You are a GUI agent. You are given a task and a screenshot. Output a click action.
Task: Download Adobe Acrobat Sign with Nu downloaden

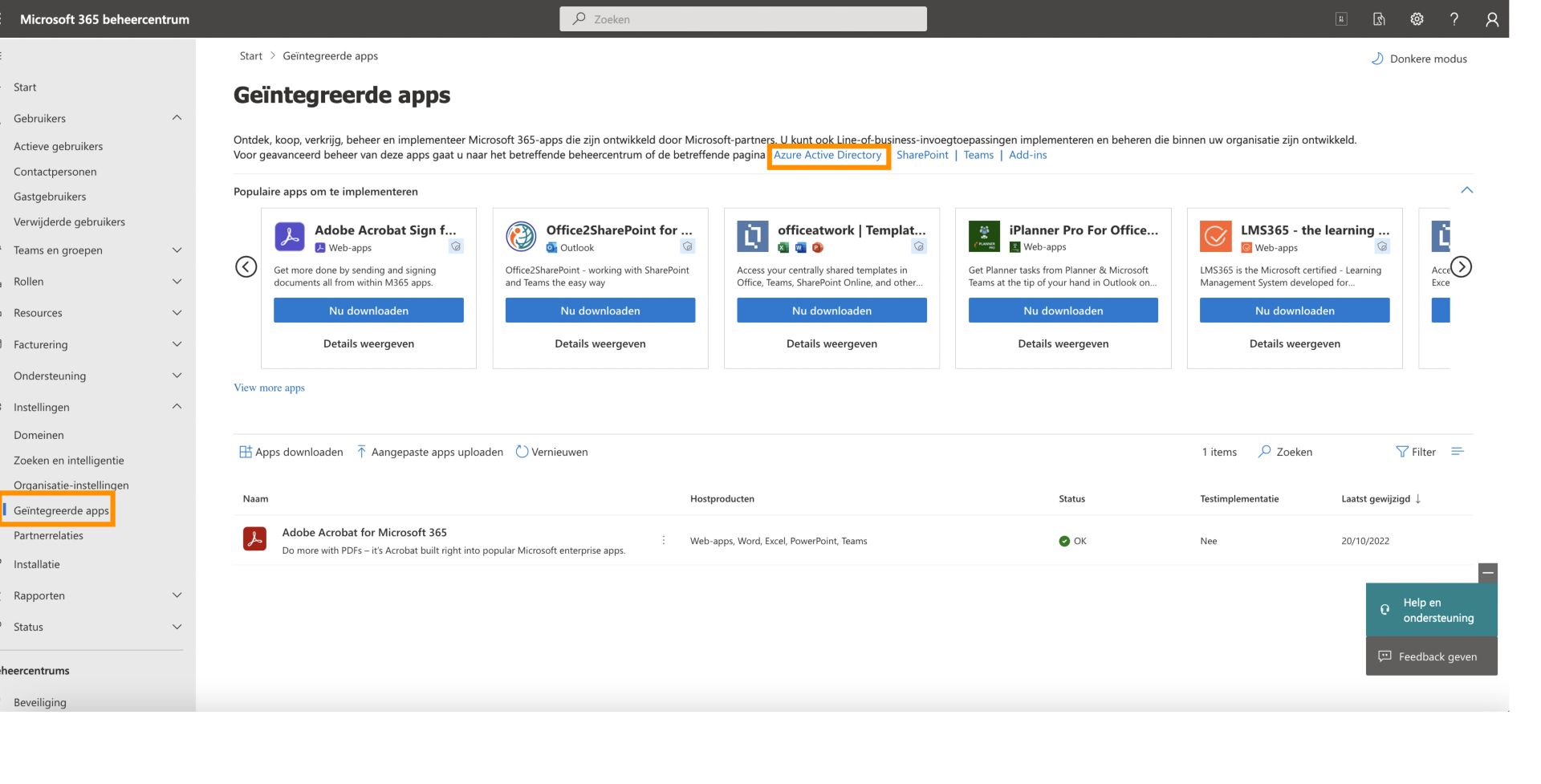click(368, 311)
